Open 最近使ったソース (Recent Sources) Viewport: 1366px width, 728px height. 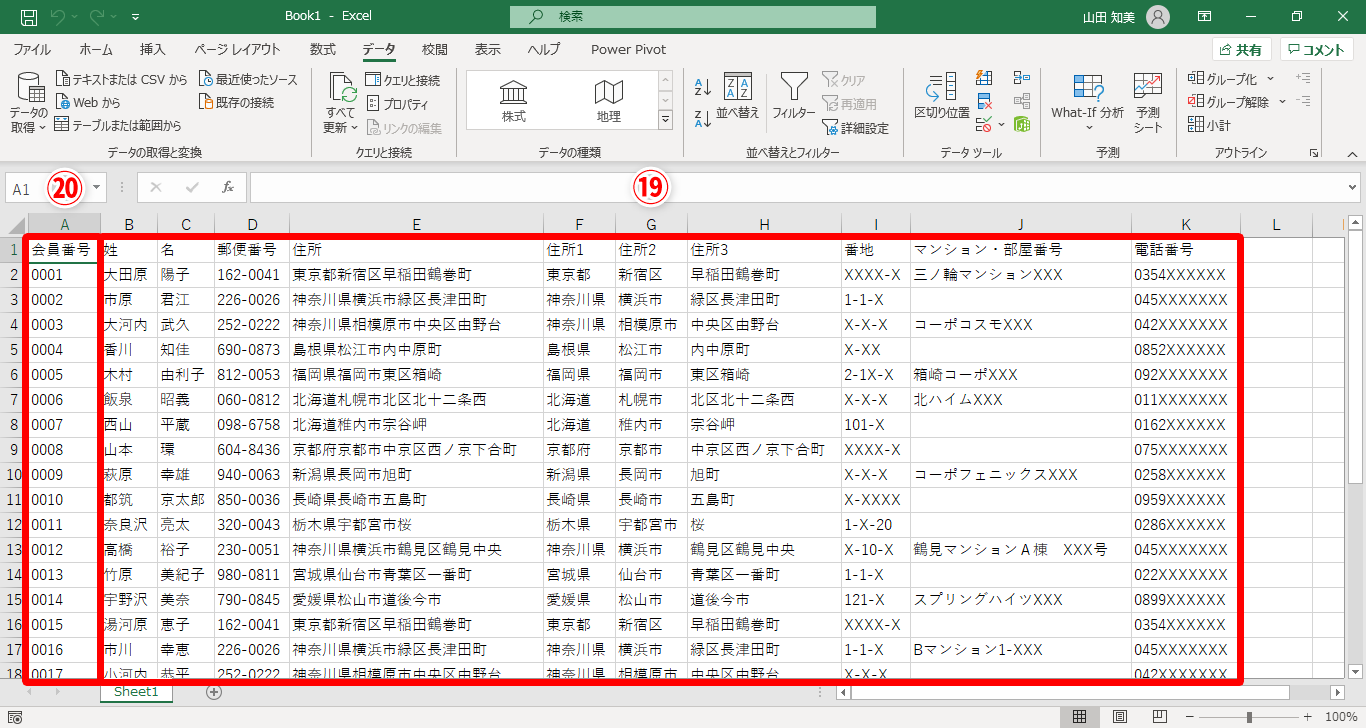coord(249,79)
